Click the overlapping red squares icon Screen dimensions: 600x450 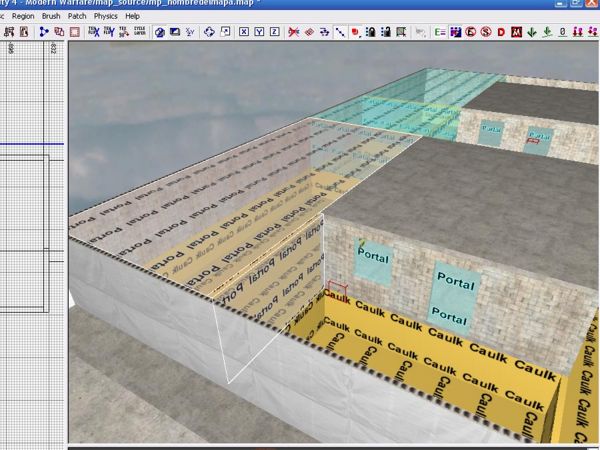point(59,32)
